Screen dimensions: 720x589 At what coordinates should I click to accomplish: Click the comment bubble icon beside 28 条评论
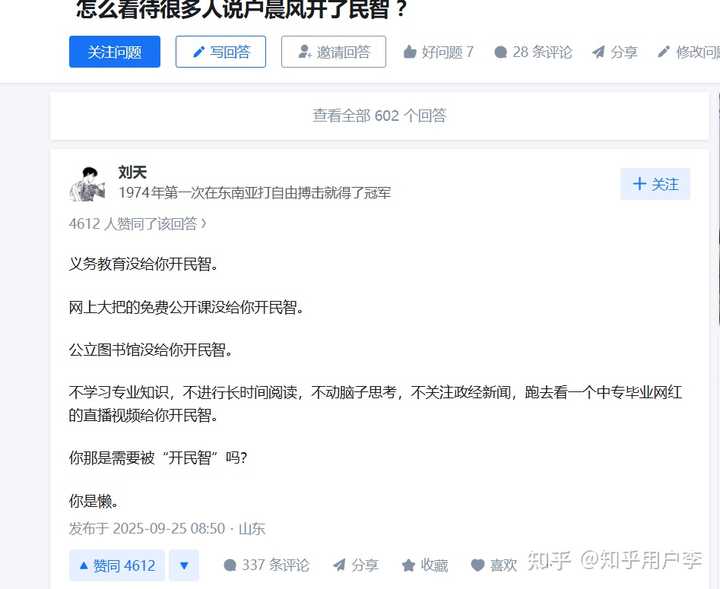coord(501,52)
